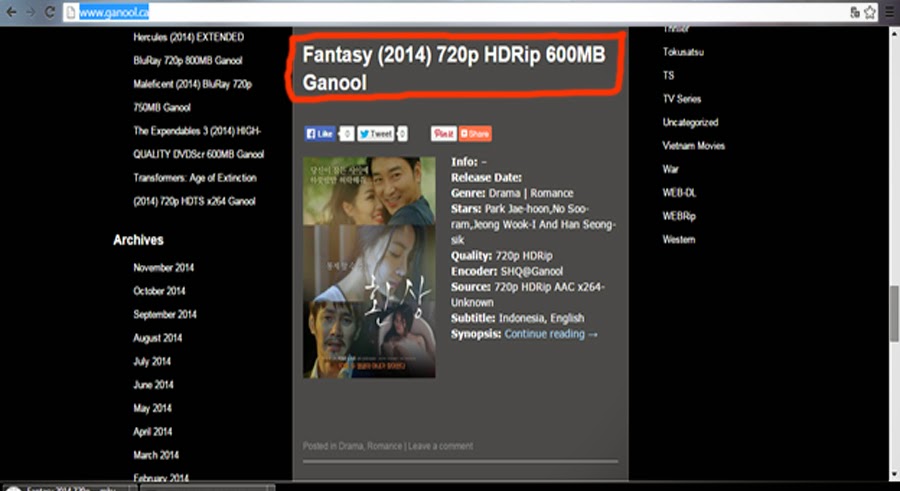900x491 pixels.
Task: Select the War category
Action: pos(670,169)
